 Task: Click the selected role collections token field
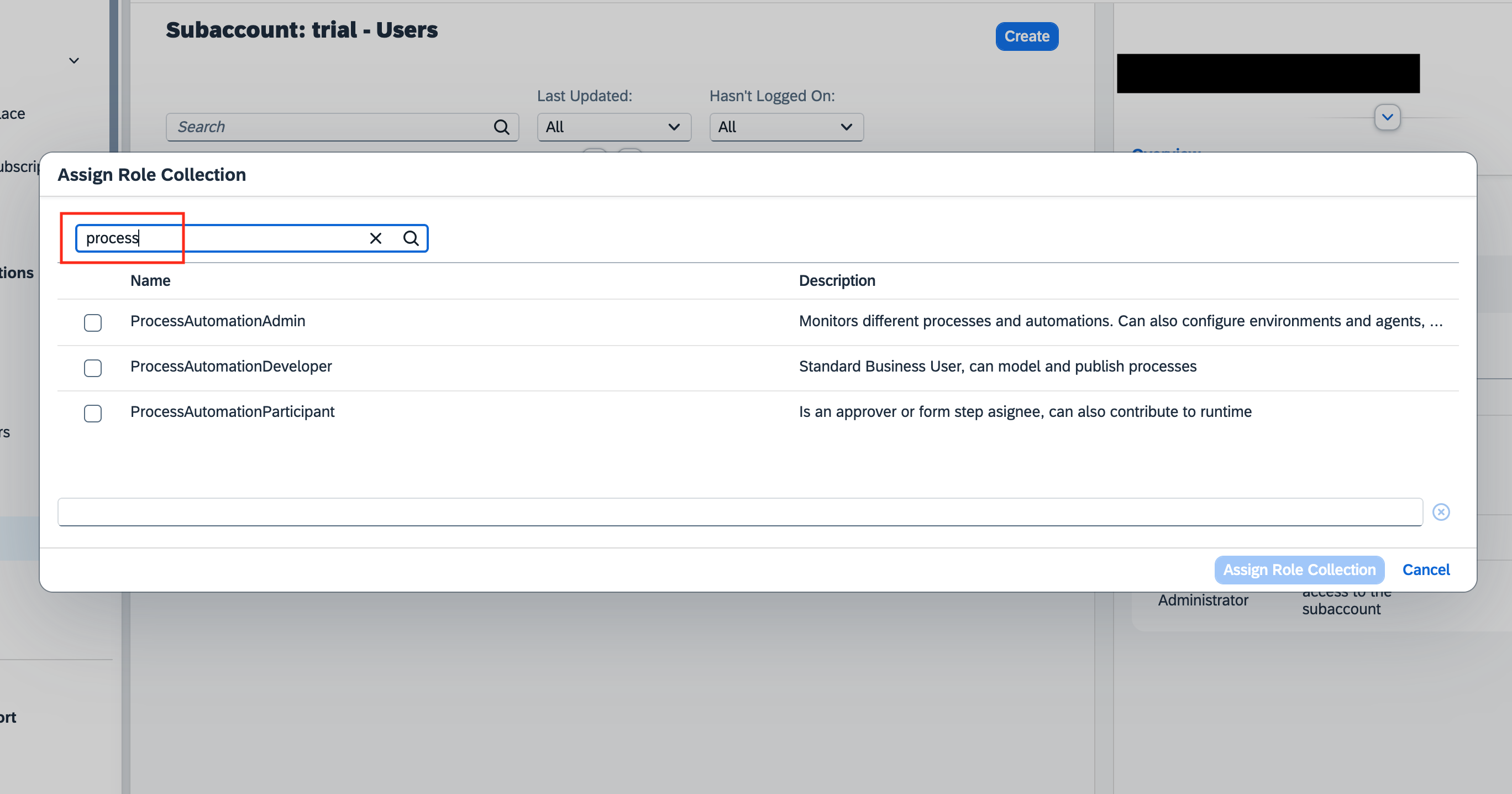point(739,512)
